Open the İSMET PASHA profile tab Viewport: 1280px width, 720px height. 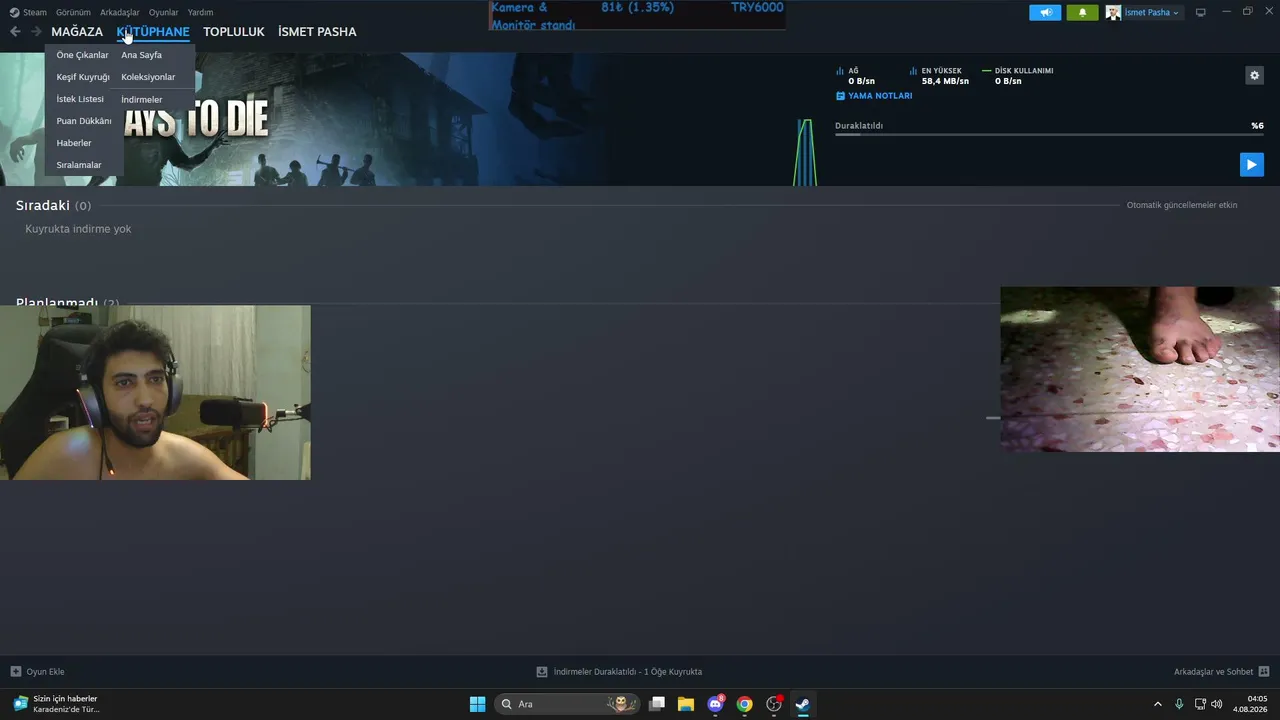(x=317, y=32)
